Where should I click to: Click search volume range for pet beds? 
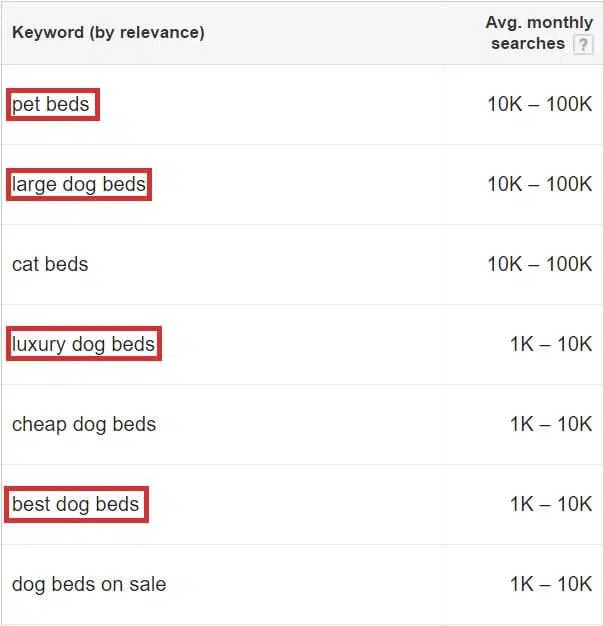(539, 104)
